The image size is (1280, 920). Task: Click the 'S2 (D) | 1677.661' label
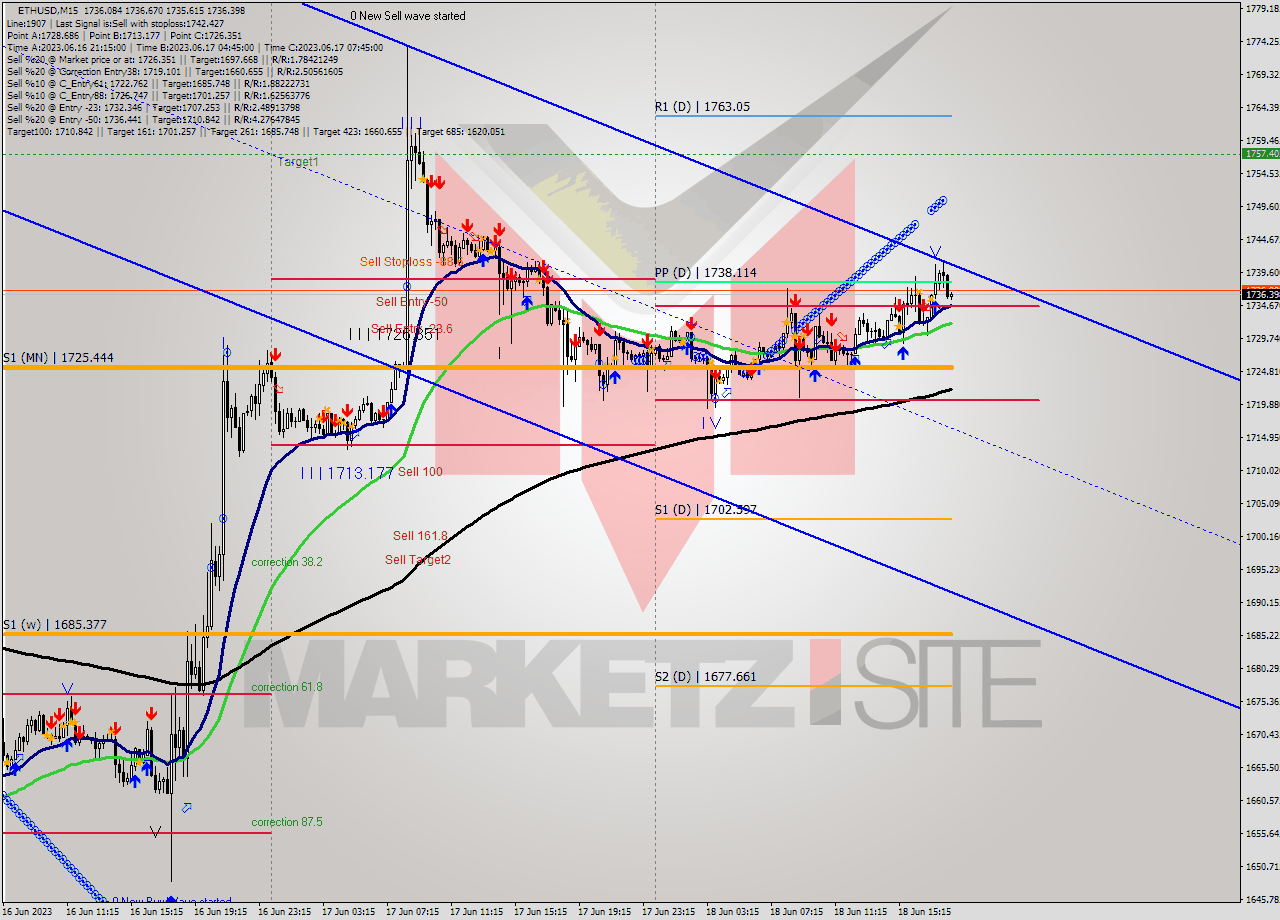click(x=706, y=677)
